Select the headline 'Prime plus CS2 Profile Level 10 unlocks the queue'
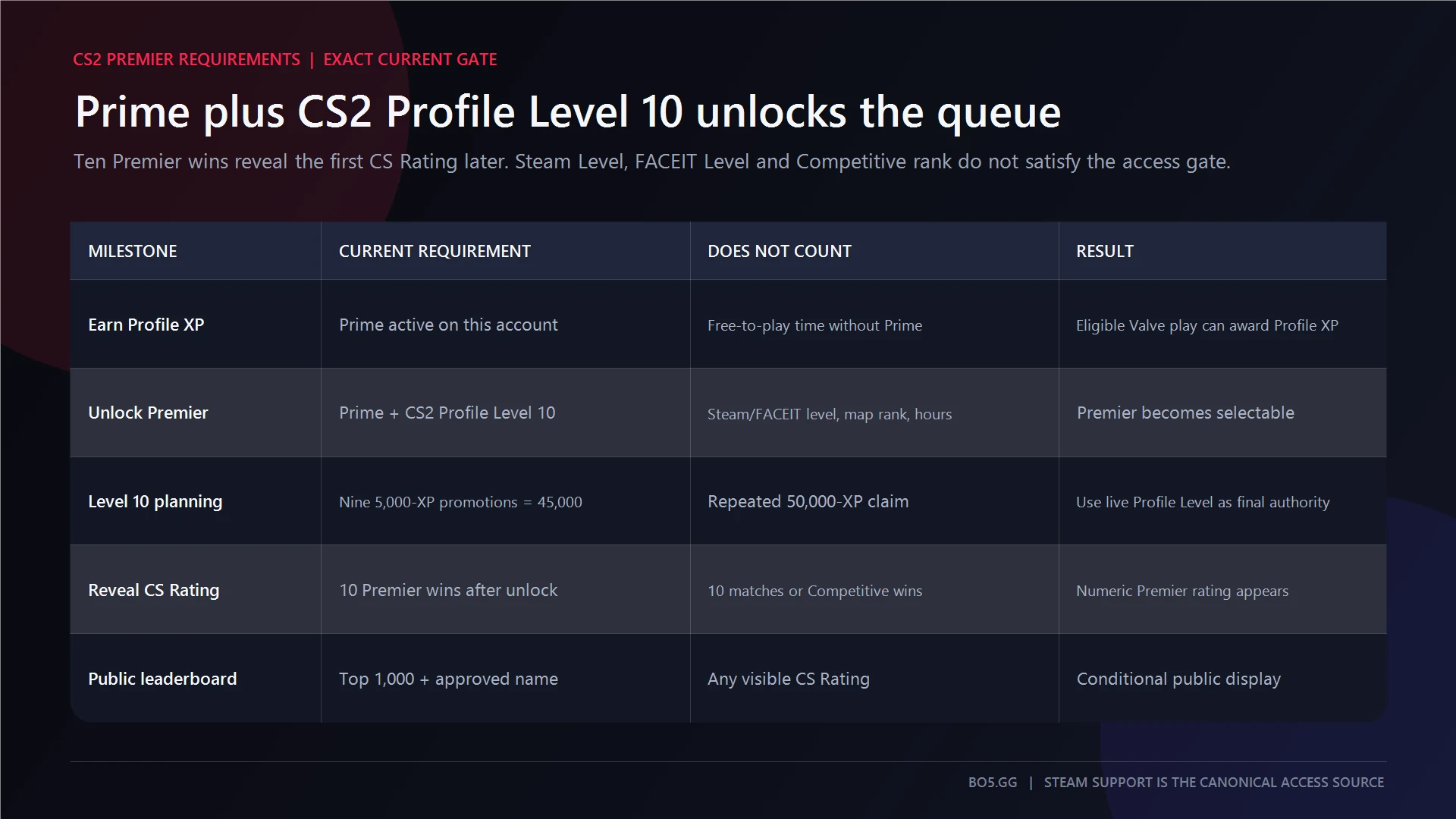This screenshot has height=819, width=1456. click(x=568, y=112)
